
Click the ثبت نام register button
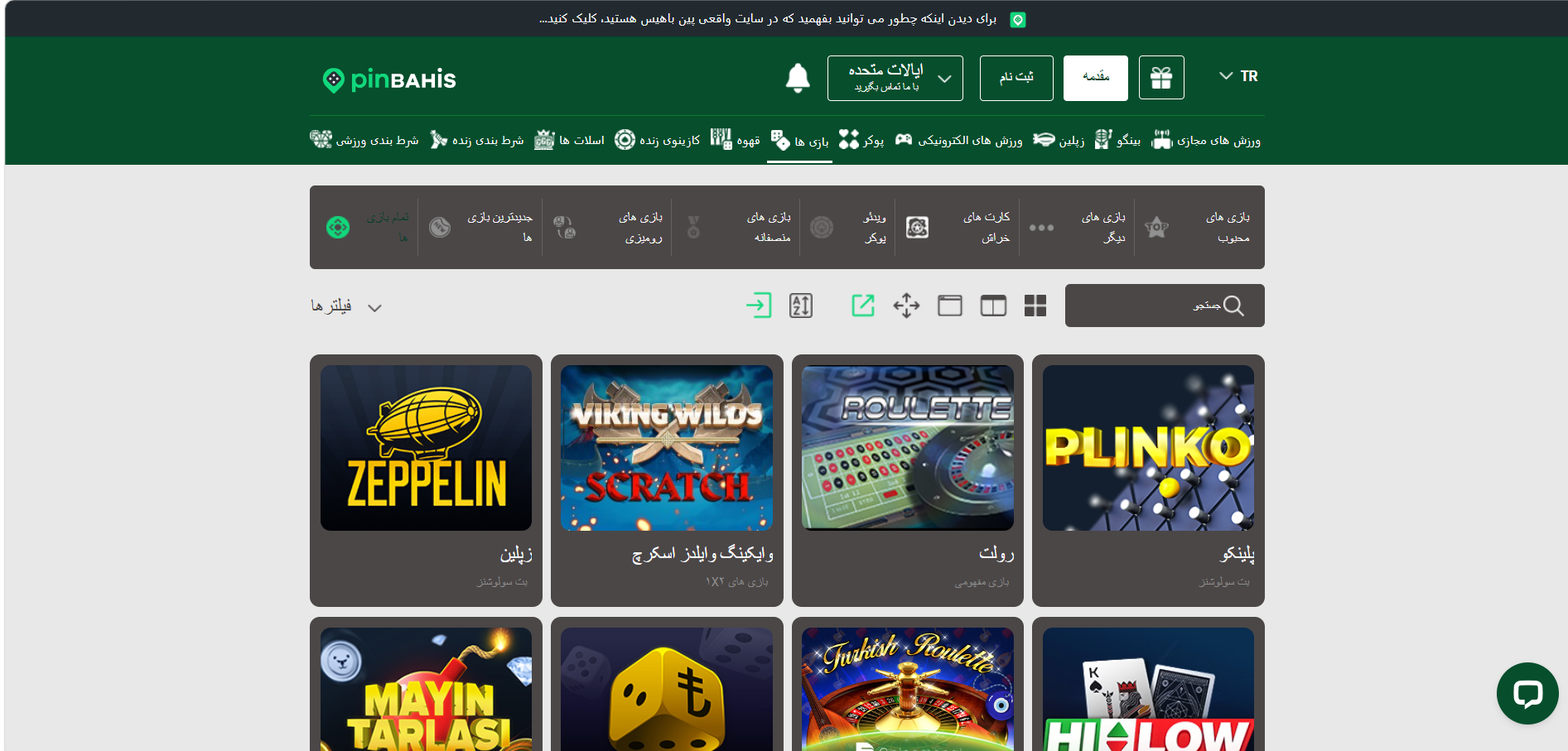1016,78
